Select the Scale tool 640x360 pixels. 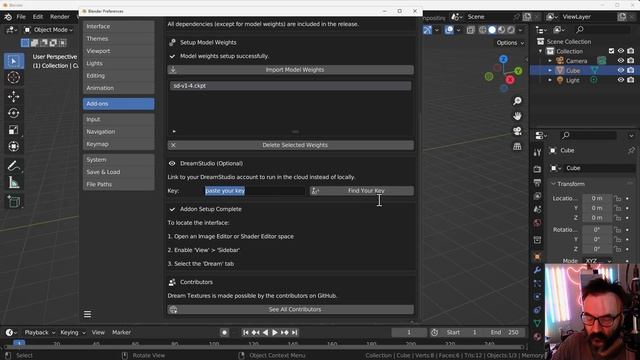click(x=14, y=130)
